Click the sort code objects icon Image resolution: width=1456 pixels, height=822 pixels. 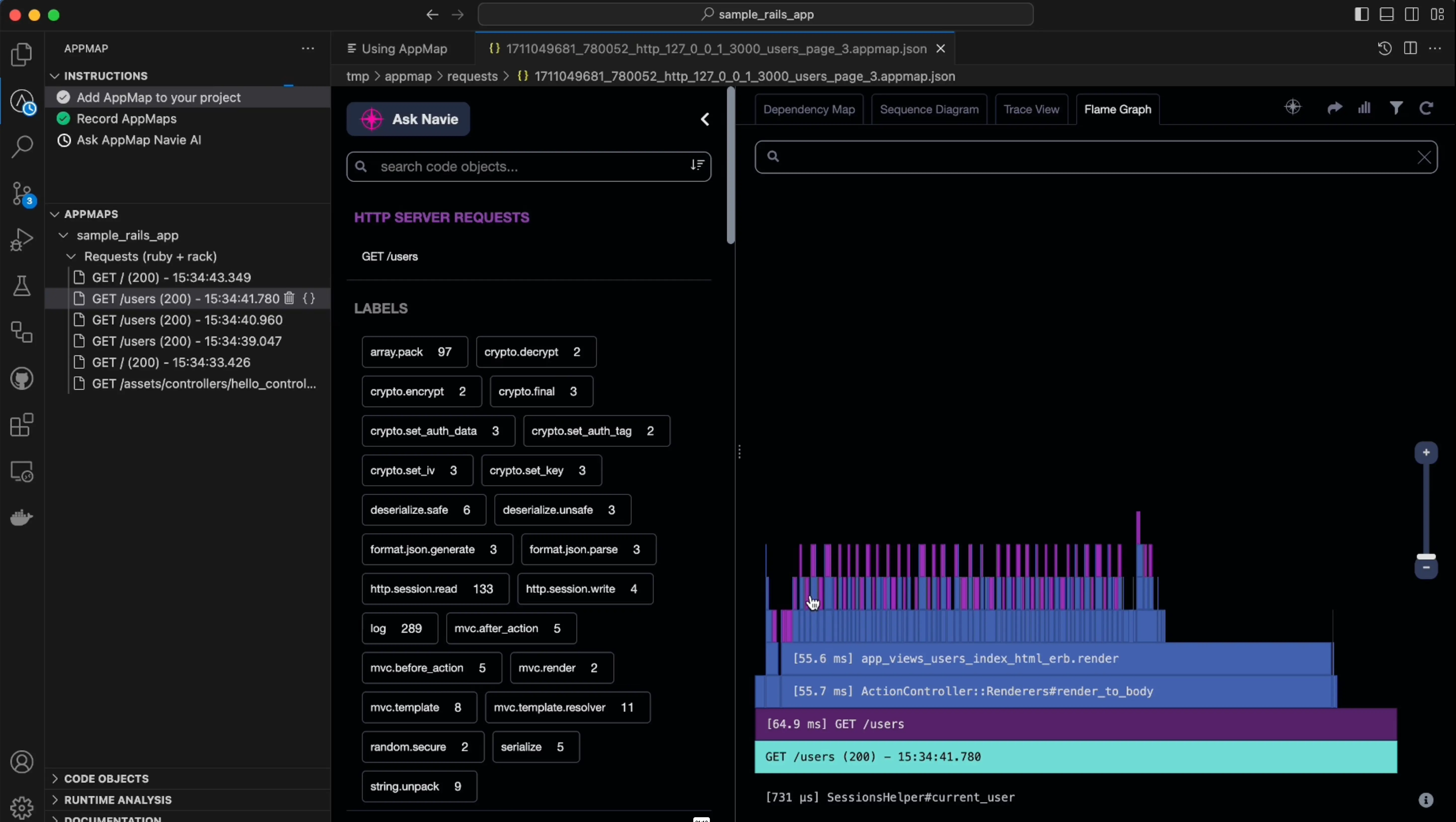698,165
